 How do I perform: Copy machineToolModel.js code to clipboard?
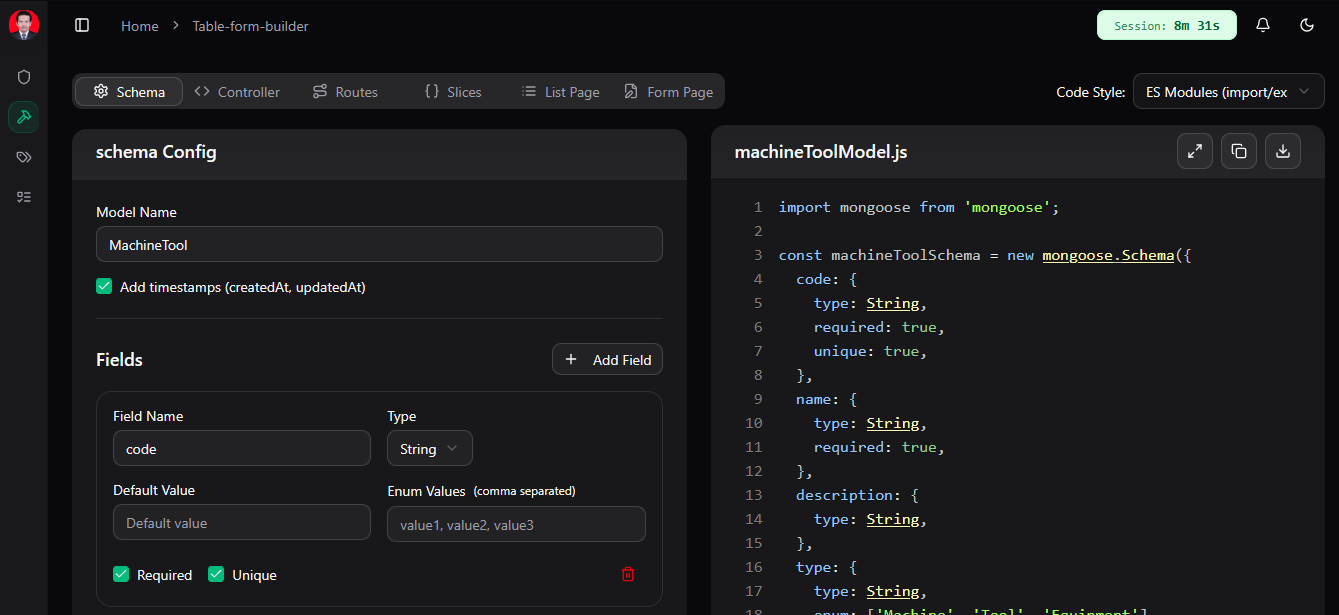[x=1239, y=151]
